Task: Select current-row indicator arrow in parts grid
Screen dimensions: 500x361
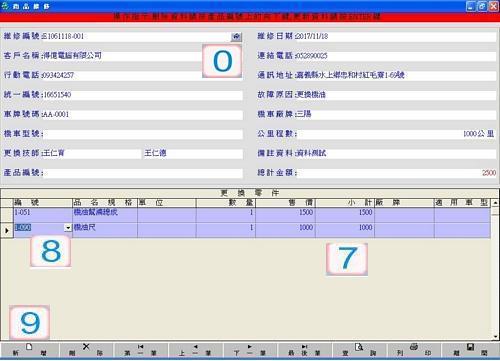Action: tap(7, 230)
